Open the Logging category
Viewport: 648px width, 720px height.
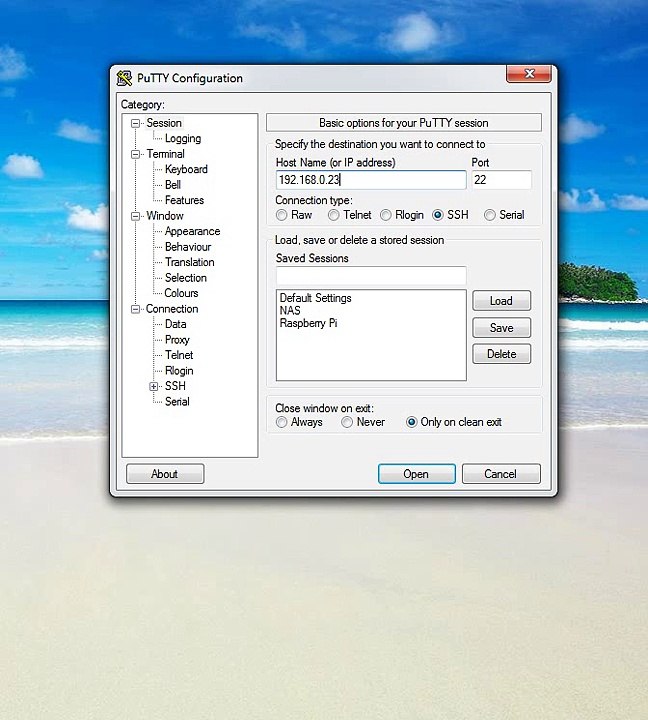pos(183,139)
